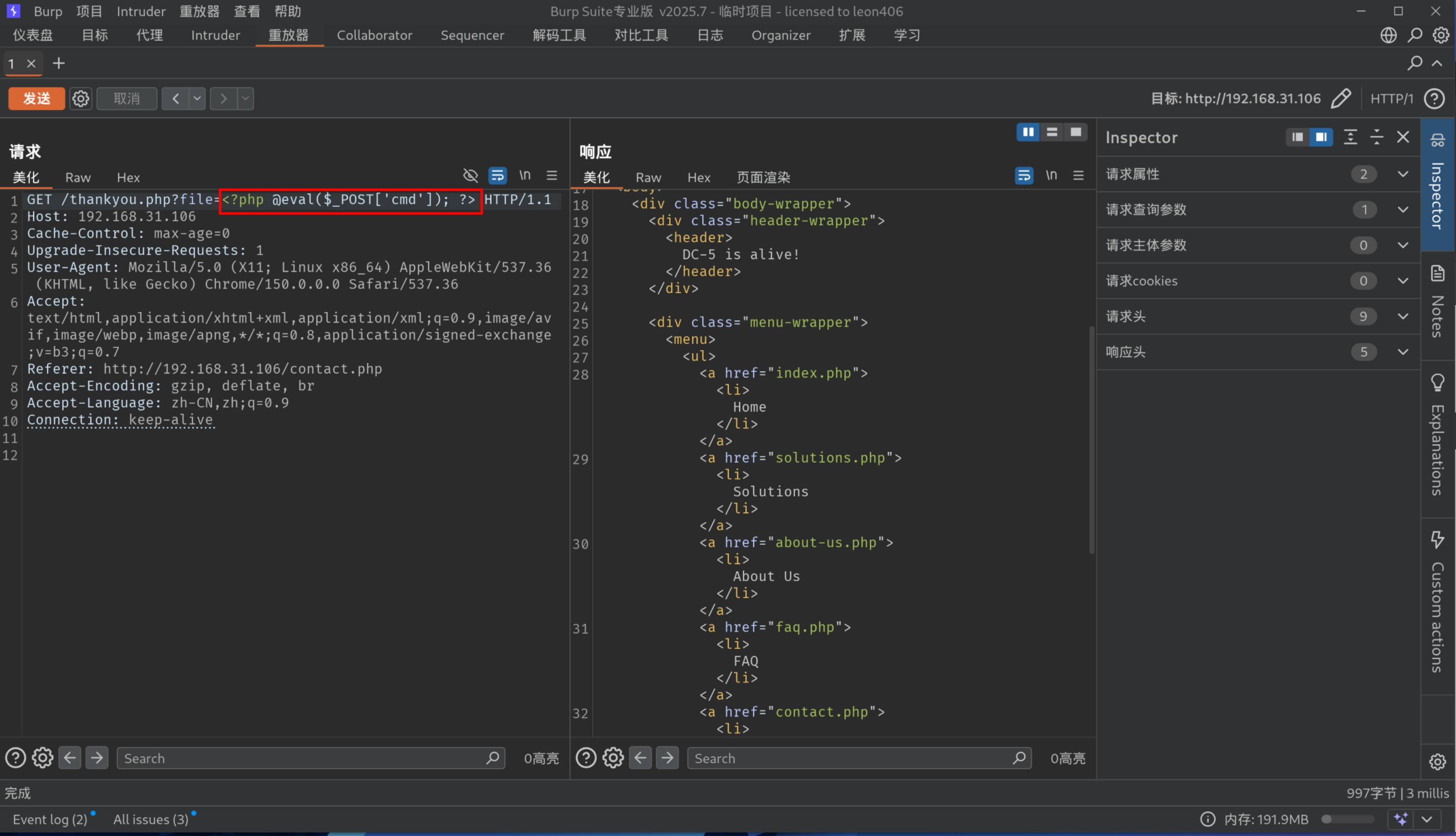Image resolution: width=1456 pixels, height=836 pixels.
Task: Collapse all Inspector sections icon
Action: pos(1376,137)
